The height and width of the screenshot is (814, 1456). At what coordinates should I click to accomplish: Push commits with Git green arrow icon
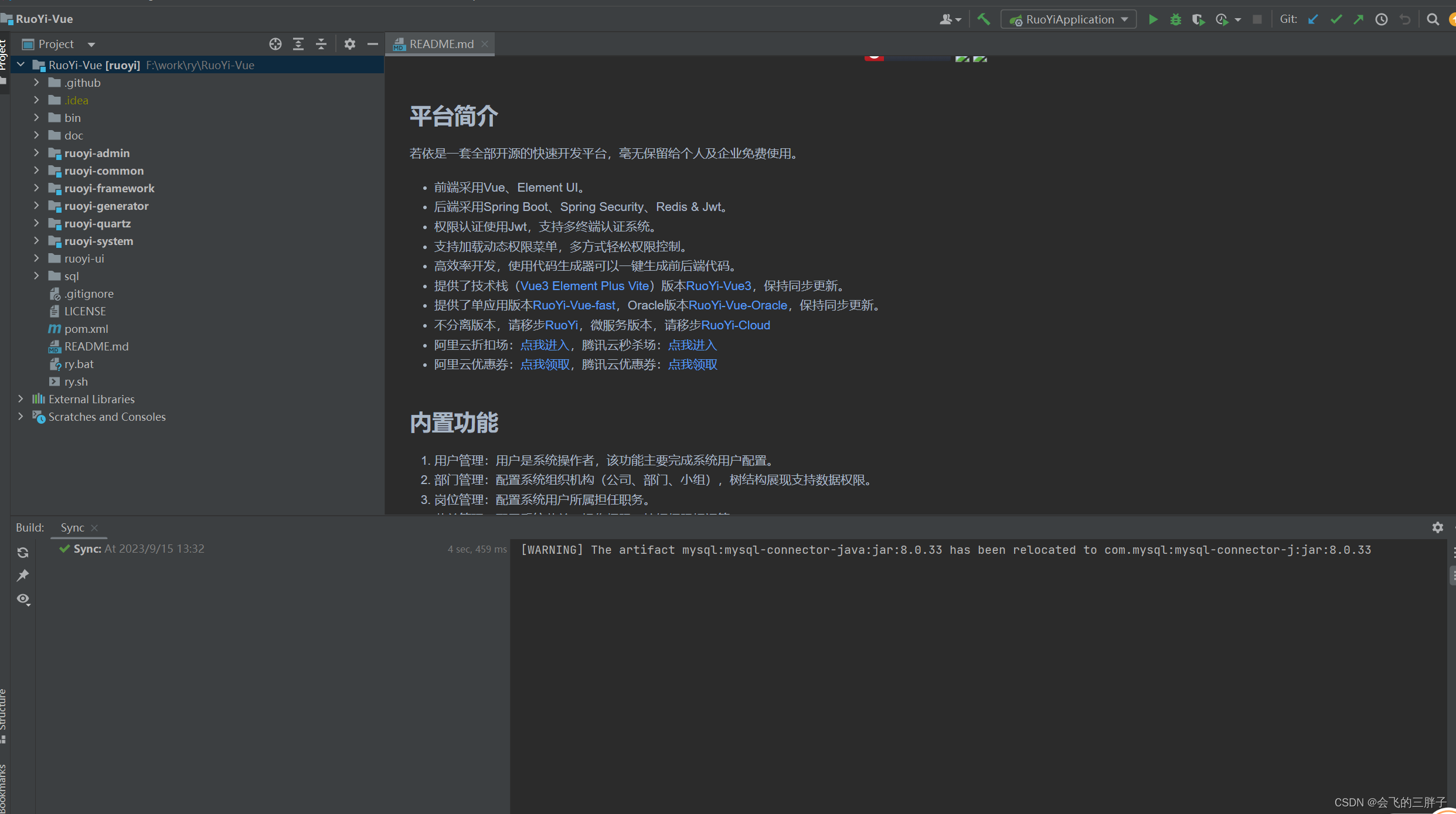click(x=1359, y=19)
